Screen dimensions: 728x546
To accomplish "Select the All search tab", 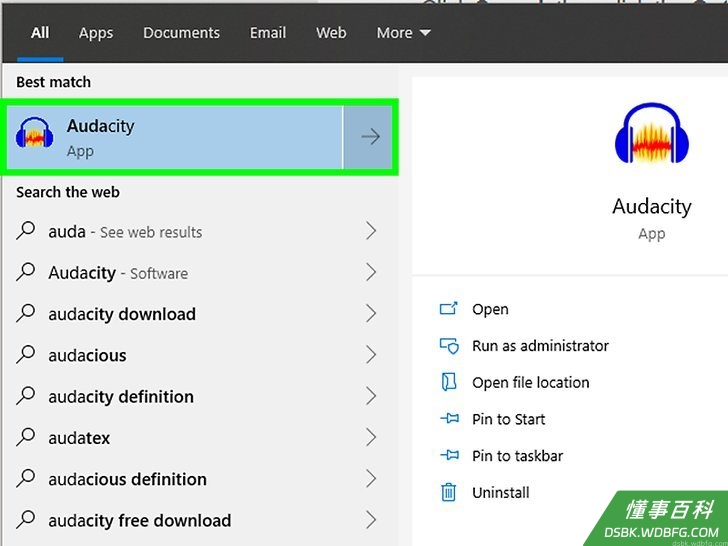I will pyautogui.click(x=40, y=33).
